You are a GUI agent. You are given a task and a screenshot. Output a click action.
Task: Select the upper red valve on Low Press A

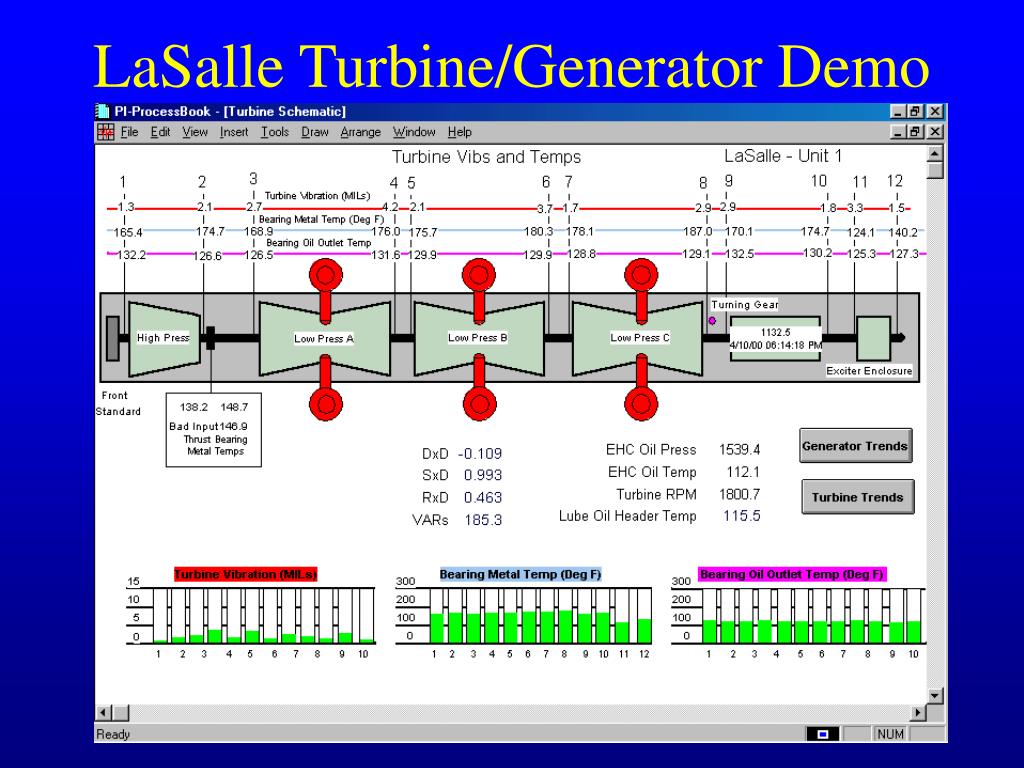tap(326, 291)
